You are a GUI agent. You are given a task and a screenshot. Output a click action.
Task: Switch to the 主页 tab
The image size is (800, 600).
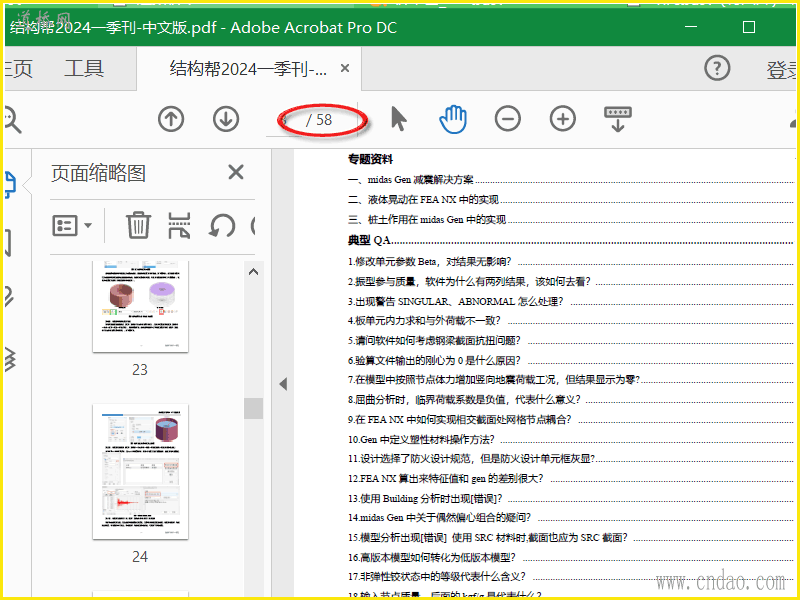(18, 68)
